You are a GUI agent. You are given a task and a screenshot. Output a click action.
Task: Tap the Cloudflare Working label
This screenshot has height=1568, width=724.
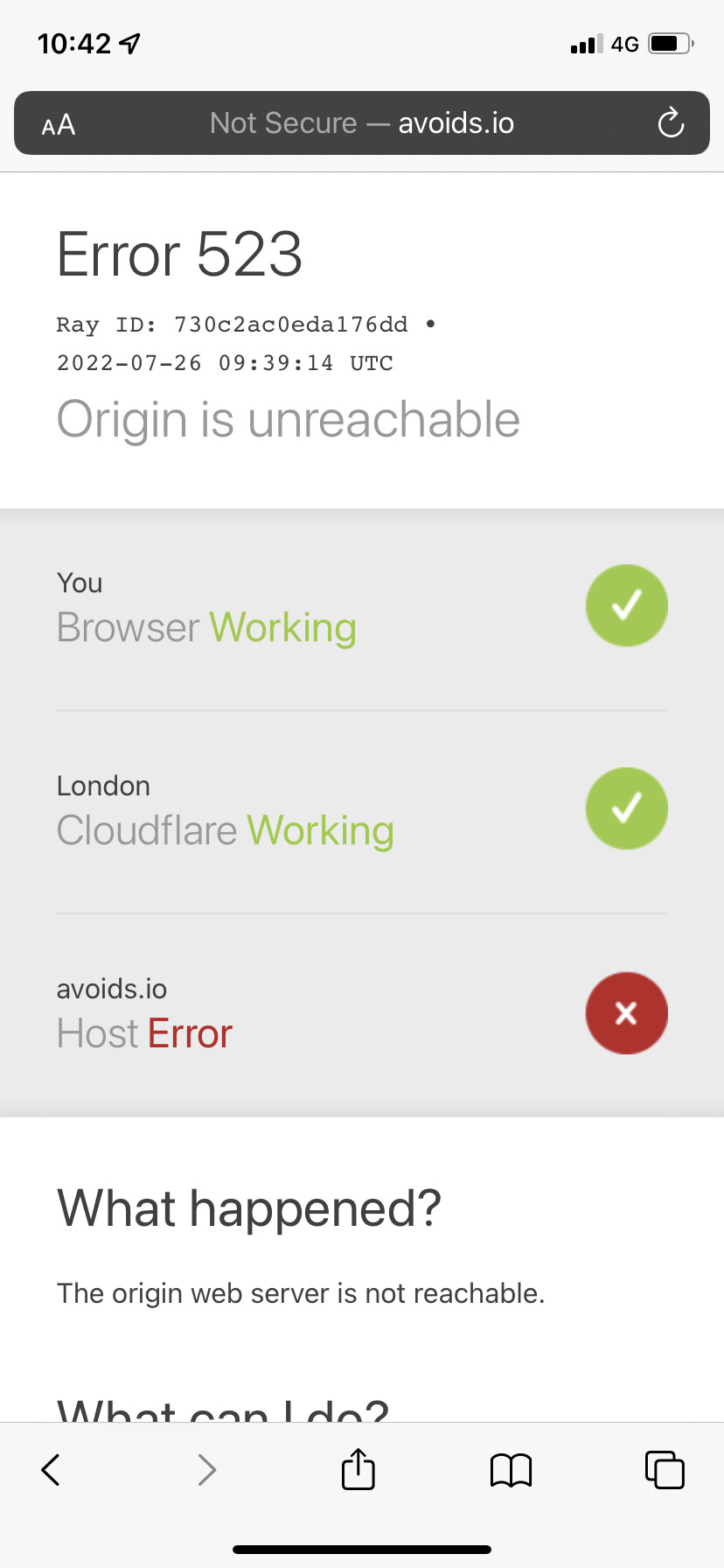point(226,831)
